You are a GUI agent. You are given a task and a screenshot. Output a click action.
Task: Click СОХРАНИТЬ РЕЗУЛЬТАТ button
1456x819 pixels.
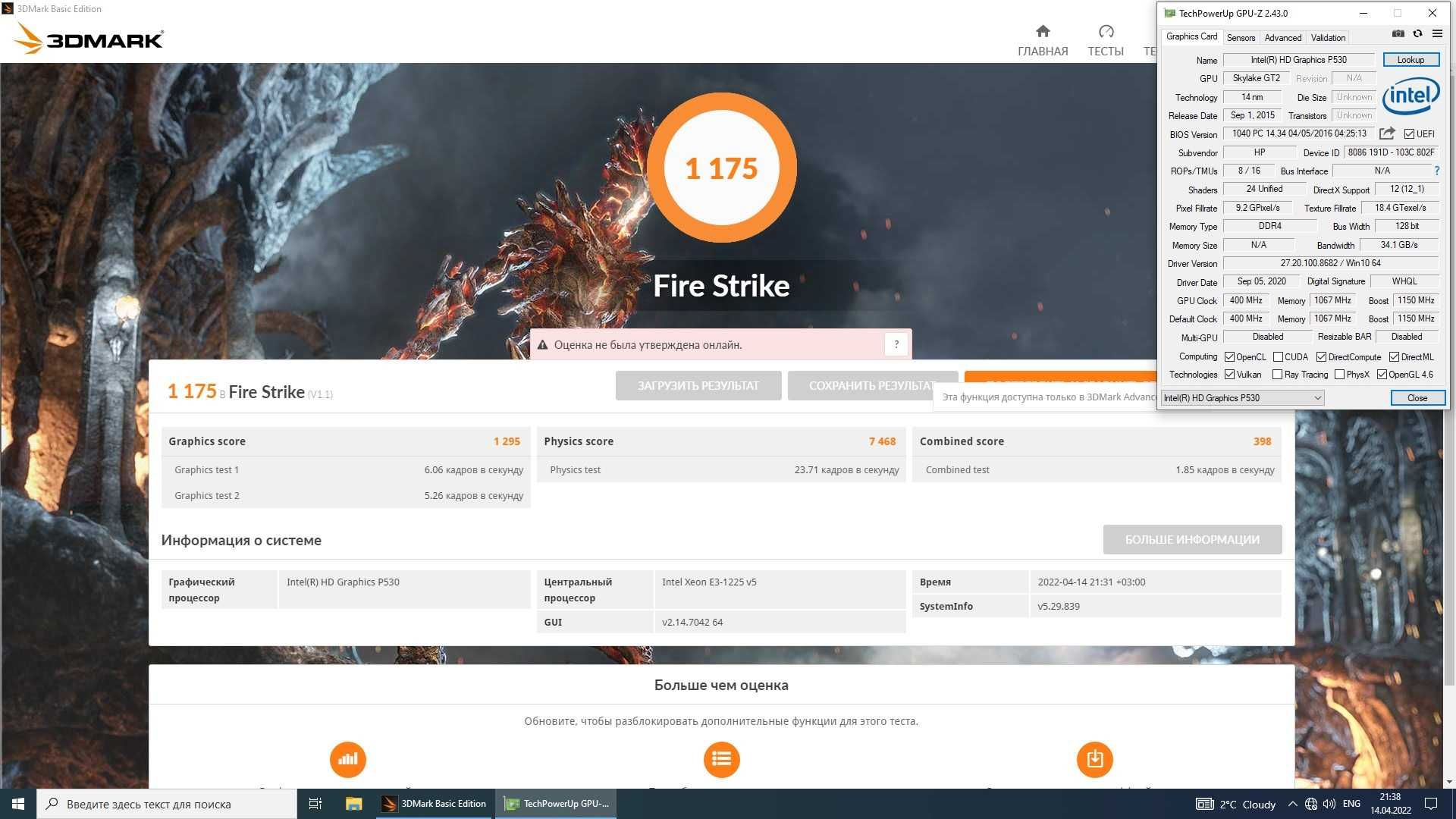[872, 386]
